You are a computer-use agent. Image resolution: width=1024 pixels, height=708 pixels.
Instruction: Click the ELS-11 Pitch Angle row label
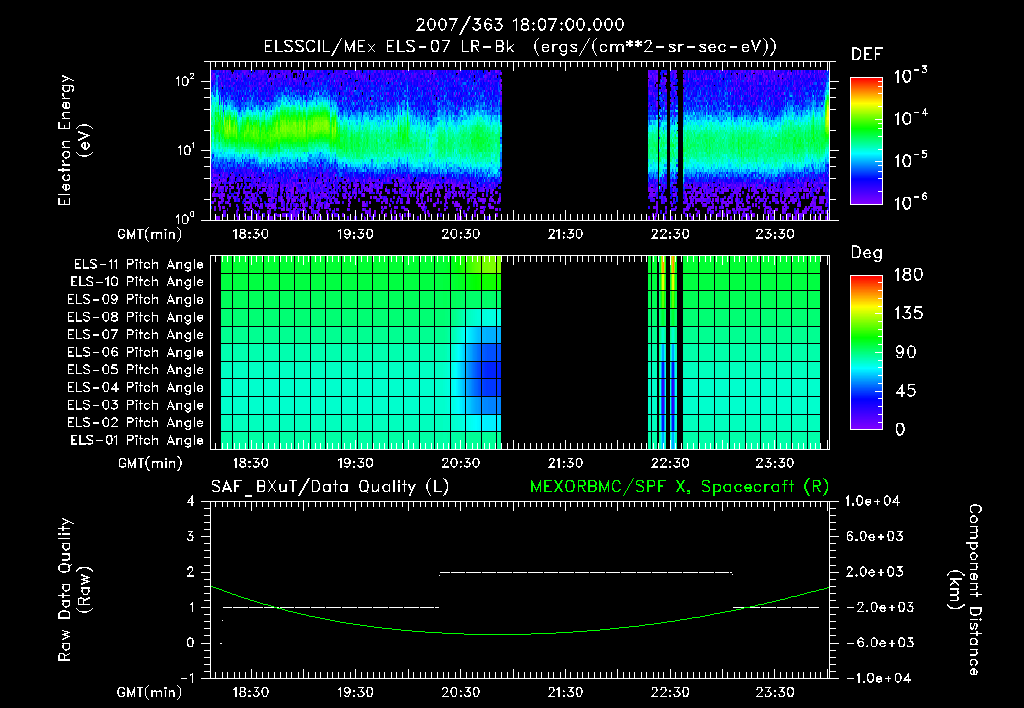point(138,265)
